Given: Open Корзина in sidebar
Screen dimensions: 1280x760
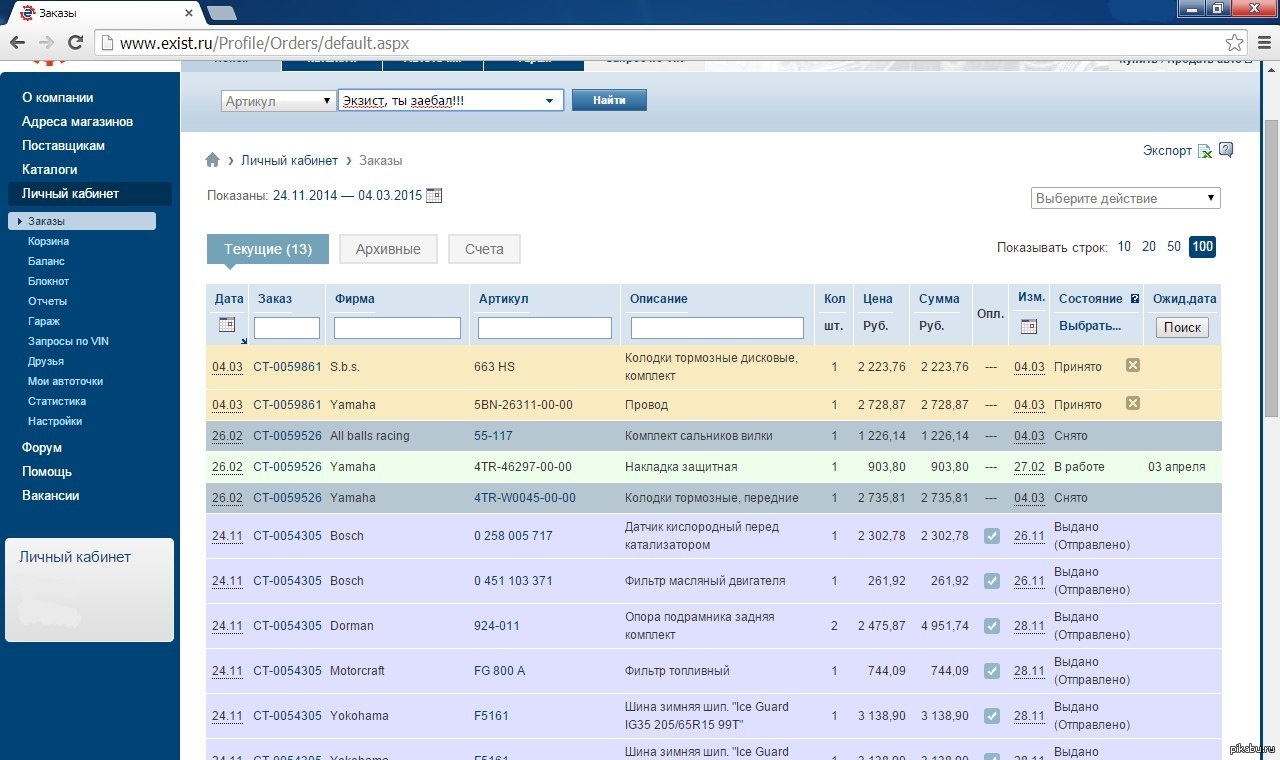Looking at the screenshot, I should 48,241.
